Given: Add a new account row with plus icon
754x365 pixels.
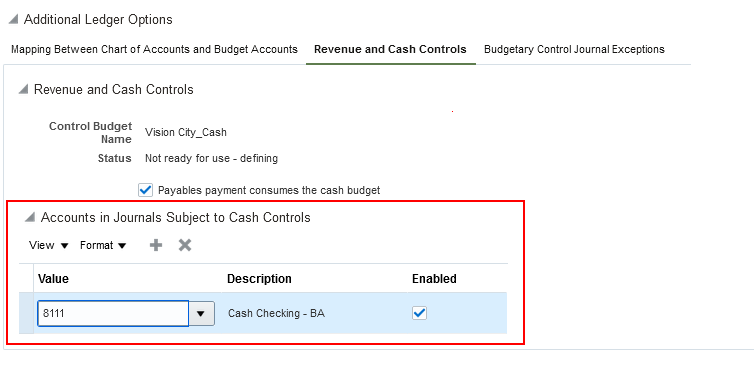Looking at the screenshot, I should point(156,245).
